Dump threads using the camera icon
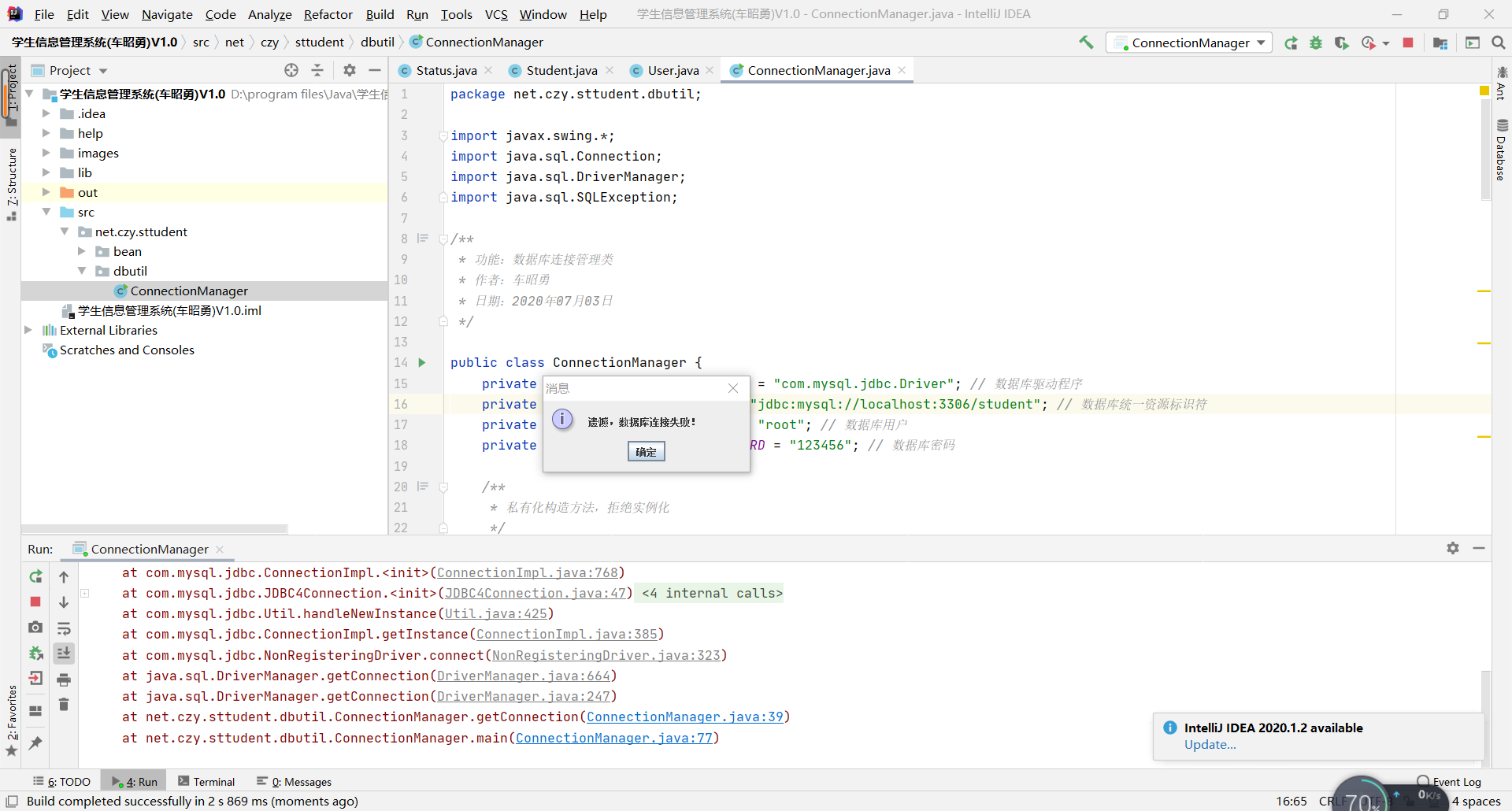Viewport: 1512px width, 811px height. point(35,628)
